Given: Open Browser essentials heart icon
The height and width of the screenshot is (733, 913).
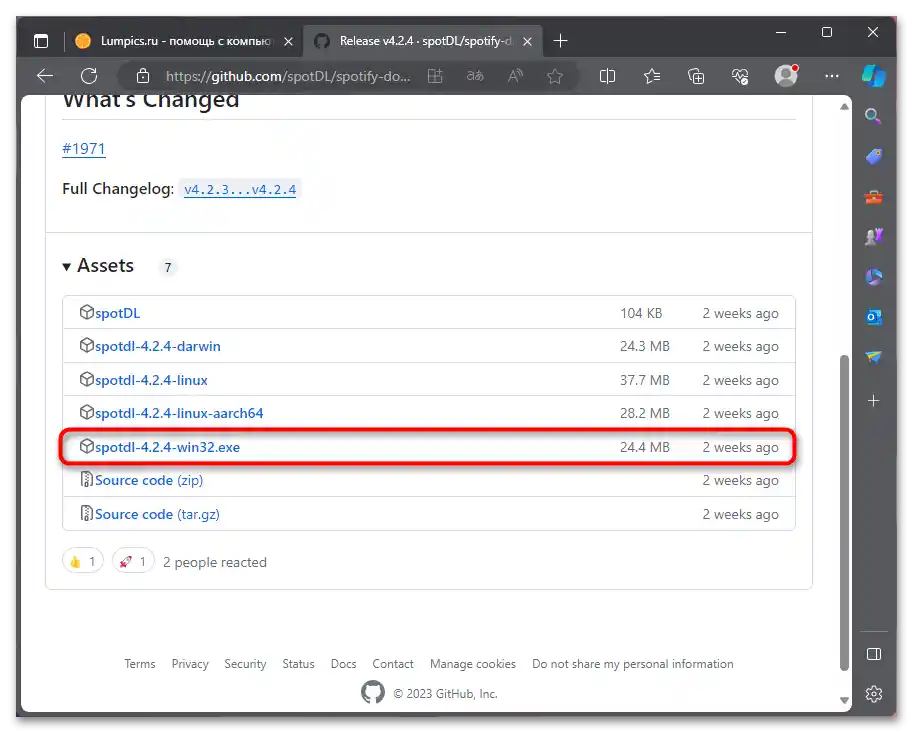Looking at the screenshot, I should coord(740,76).
